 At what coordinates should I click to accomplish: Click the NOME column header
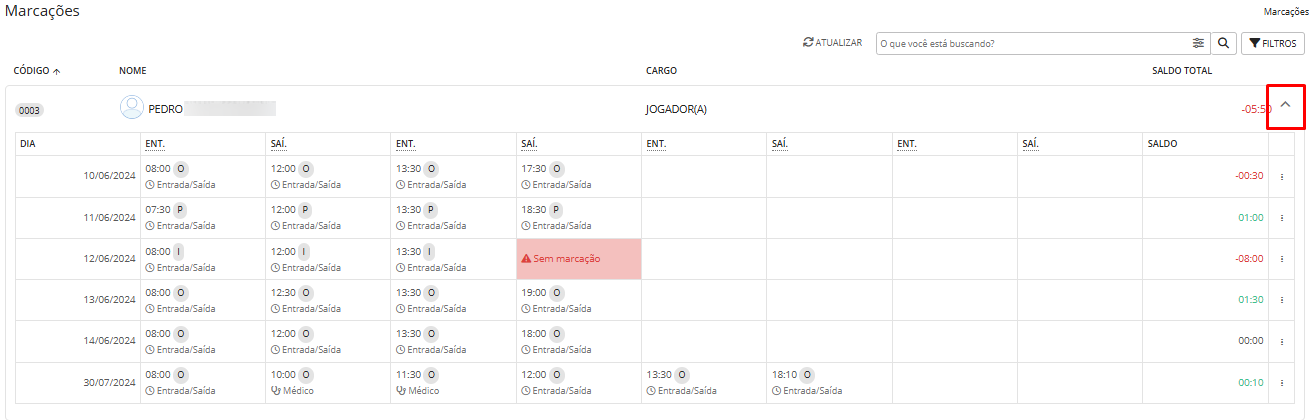pos(133,71)
